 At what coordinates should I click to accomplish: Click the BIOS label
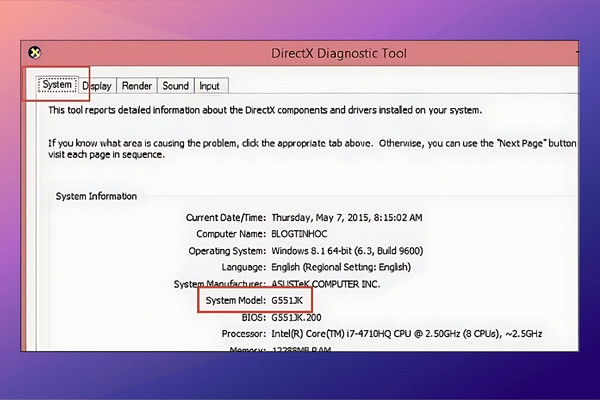point(254,317)
